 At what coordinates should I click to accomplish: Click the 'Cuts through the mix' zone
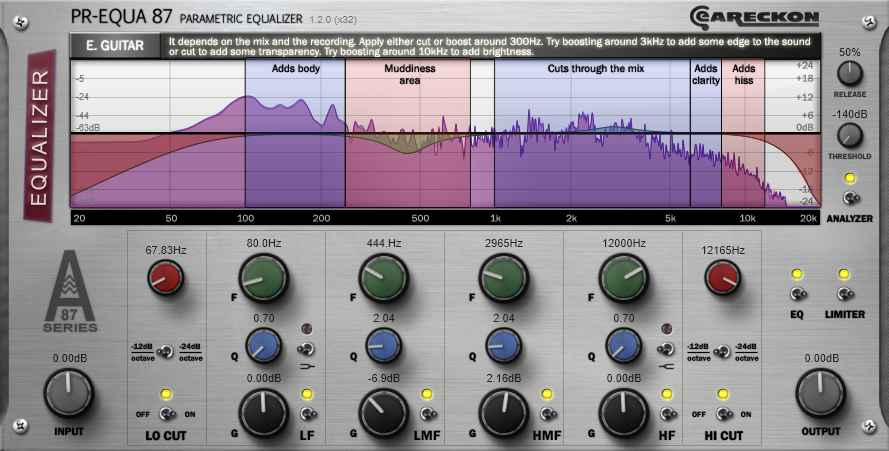coord(592,133)
